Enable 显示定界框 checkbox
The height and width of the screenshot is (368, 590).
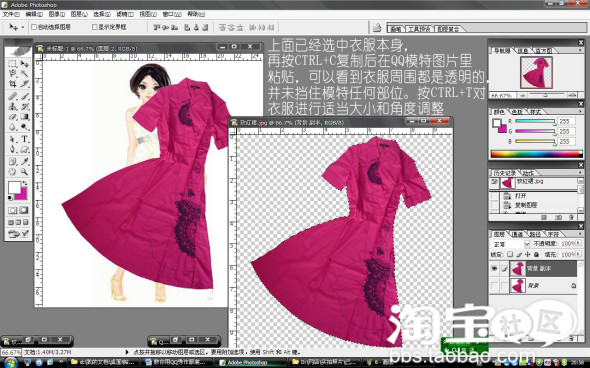(95, 27)
